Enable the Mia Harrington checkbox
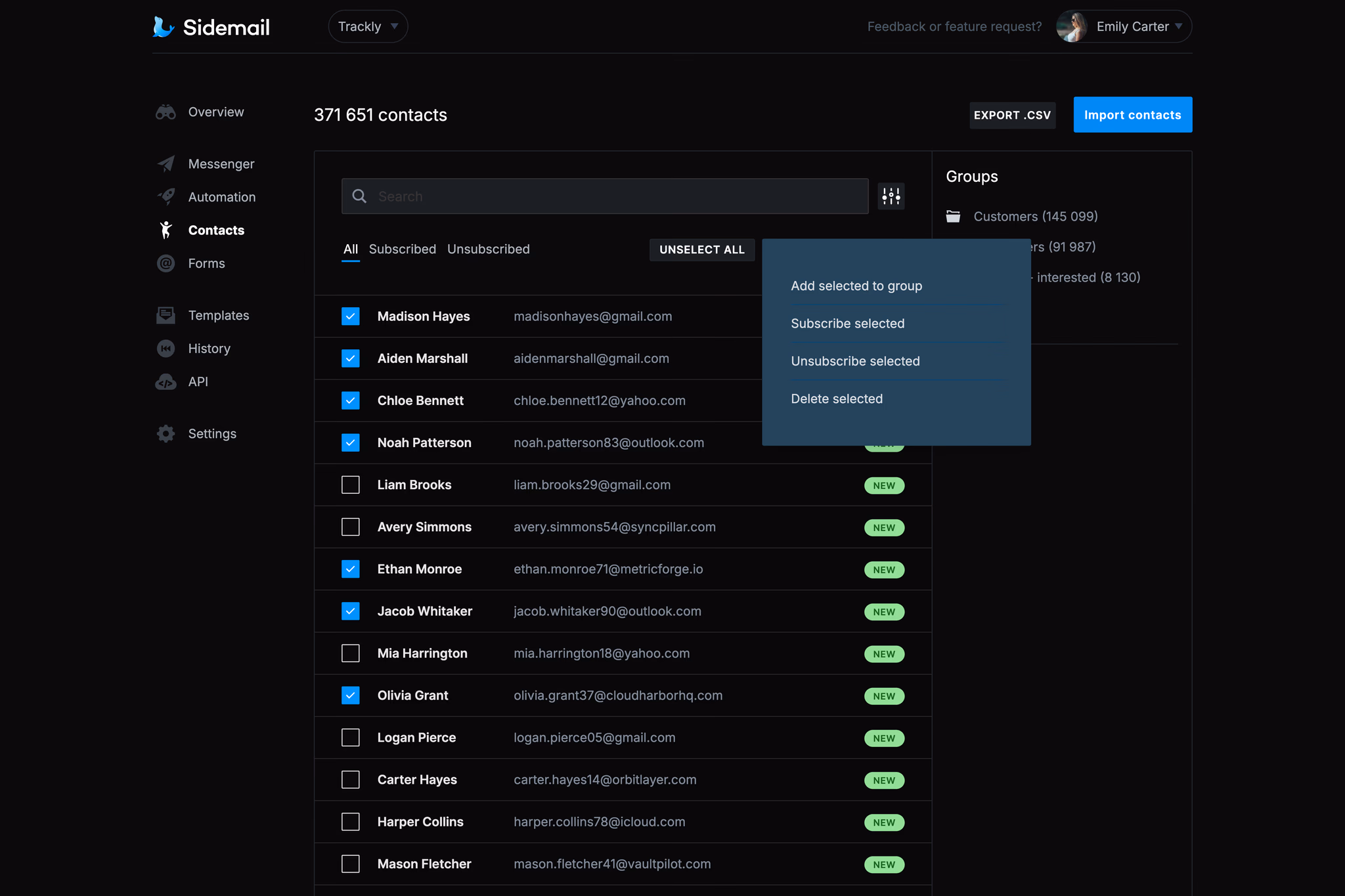1345x896 pixels. 351,653
